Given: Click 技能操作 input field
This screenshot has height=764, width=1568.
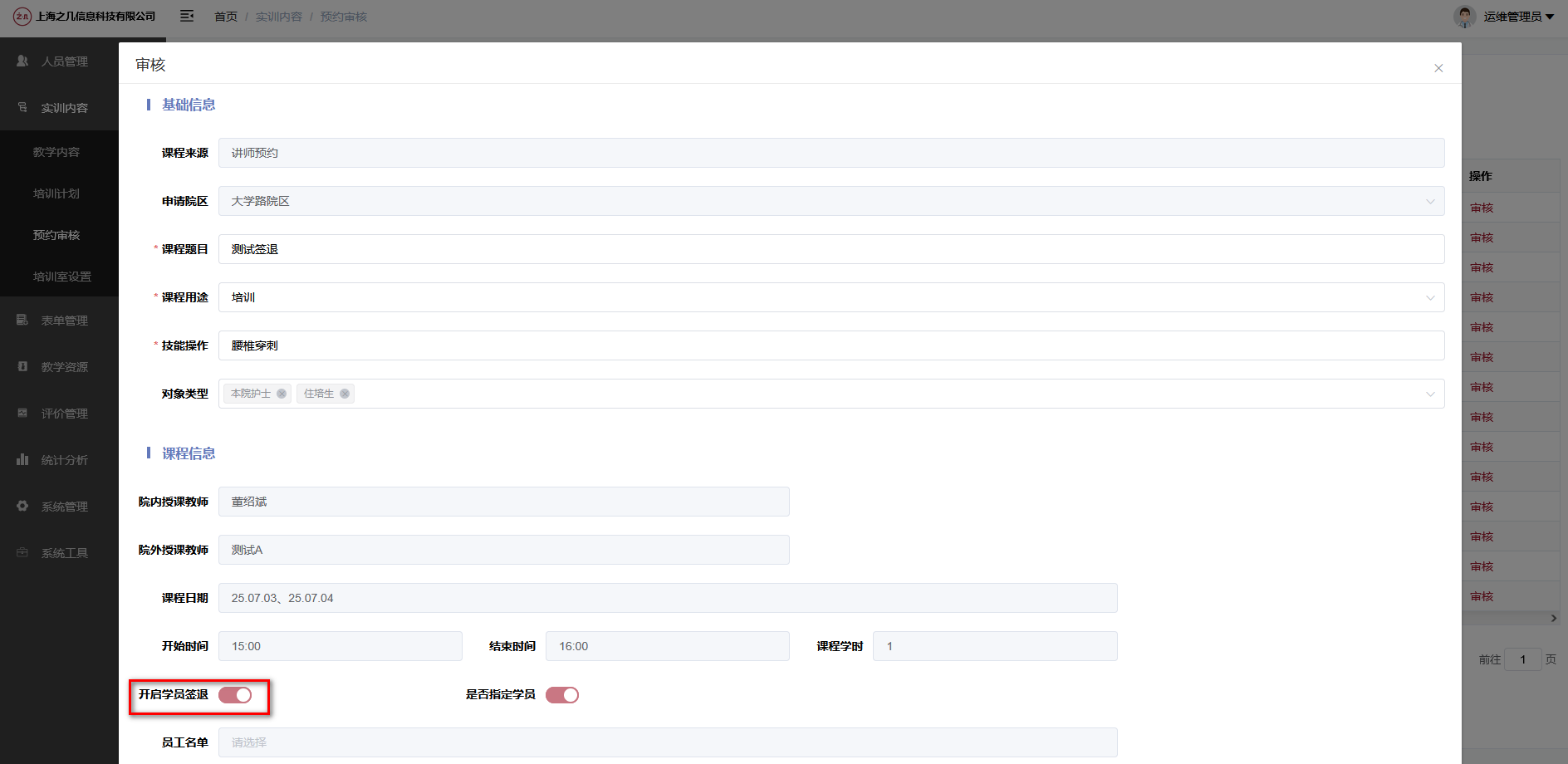Looking at the screenshot, I should [x=831, y=345].
